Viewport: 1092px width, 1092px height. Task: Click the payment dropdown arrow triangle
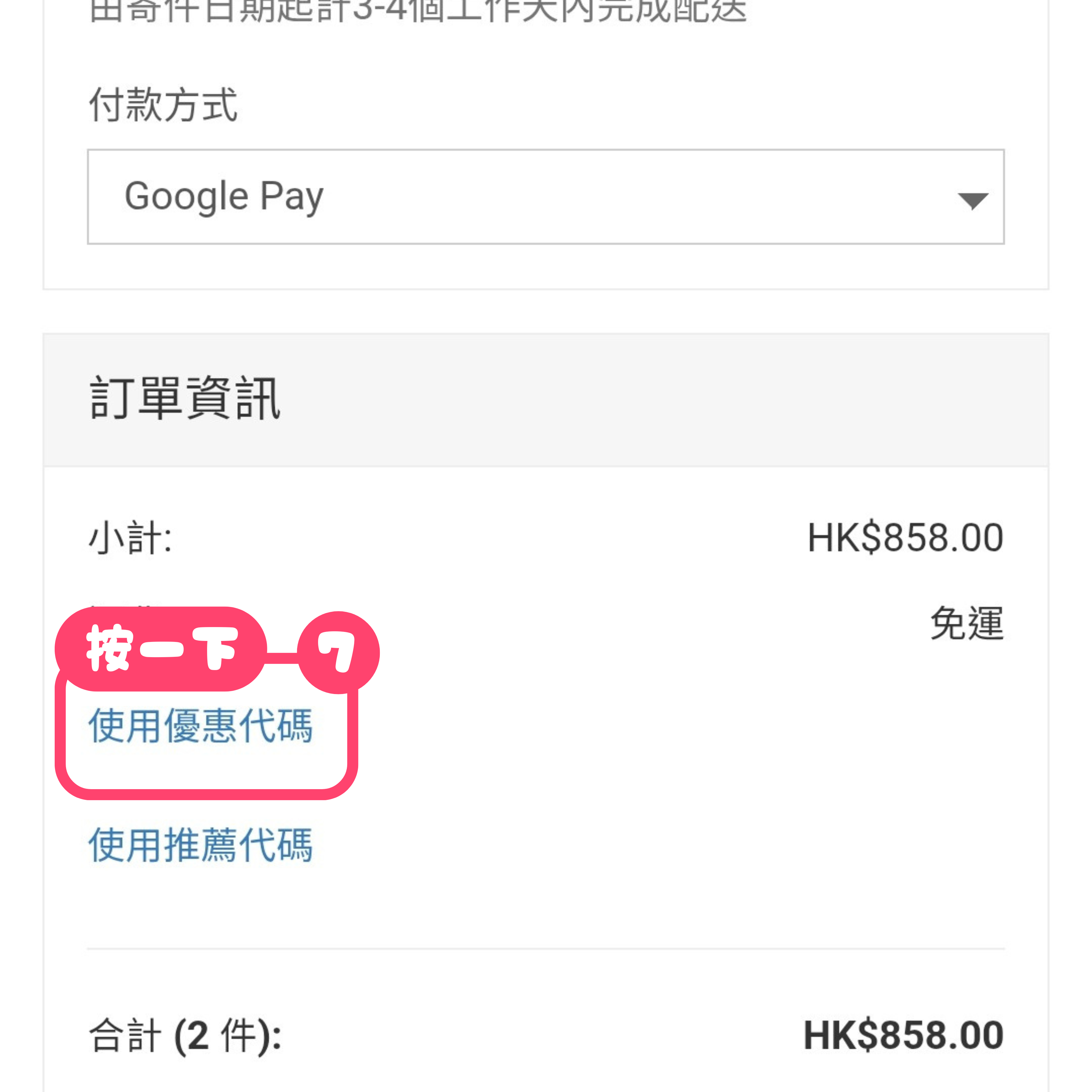pyautogui.click(x=972, y=200)
